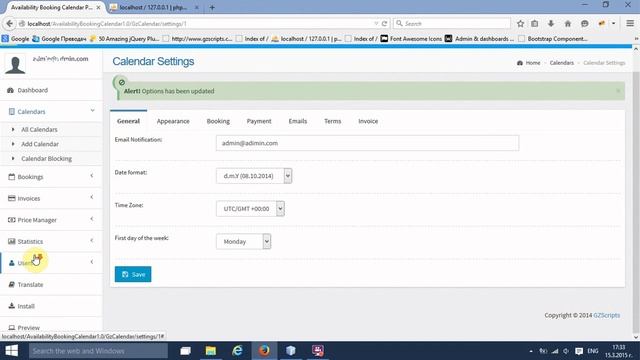Viewport: 640px width, 360px height.
Task: Click the Bookings calendar icon
Action: (11, 177)
